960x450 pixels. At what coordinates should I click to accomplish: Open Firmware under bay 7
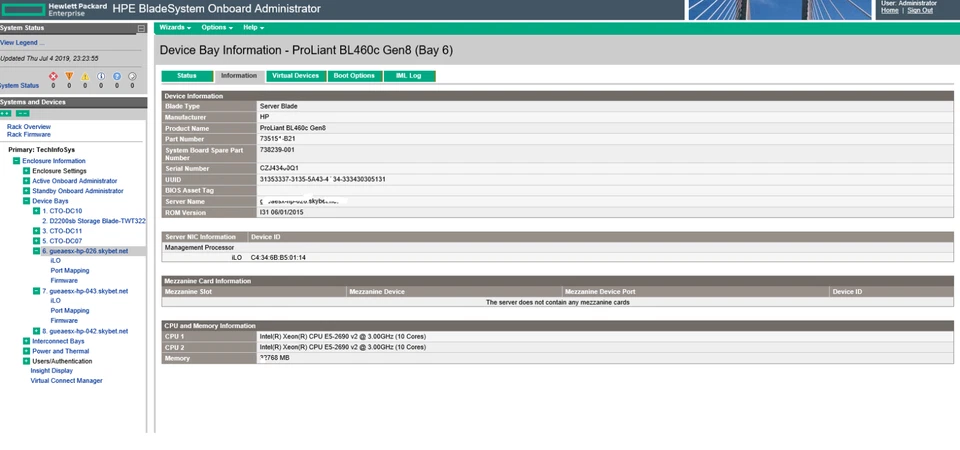[x=64, y=321]
